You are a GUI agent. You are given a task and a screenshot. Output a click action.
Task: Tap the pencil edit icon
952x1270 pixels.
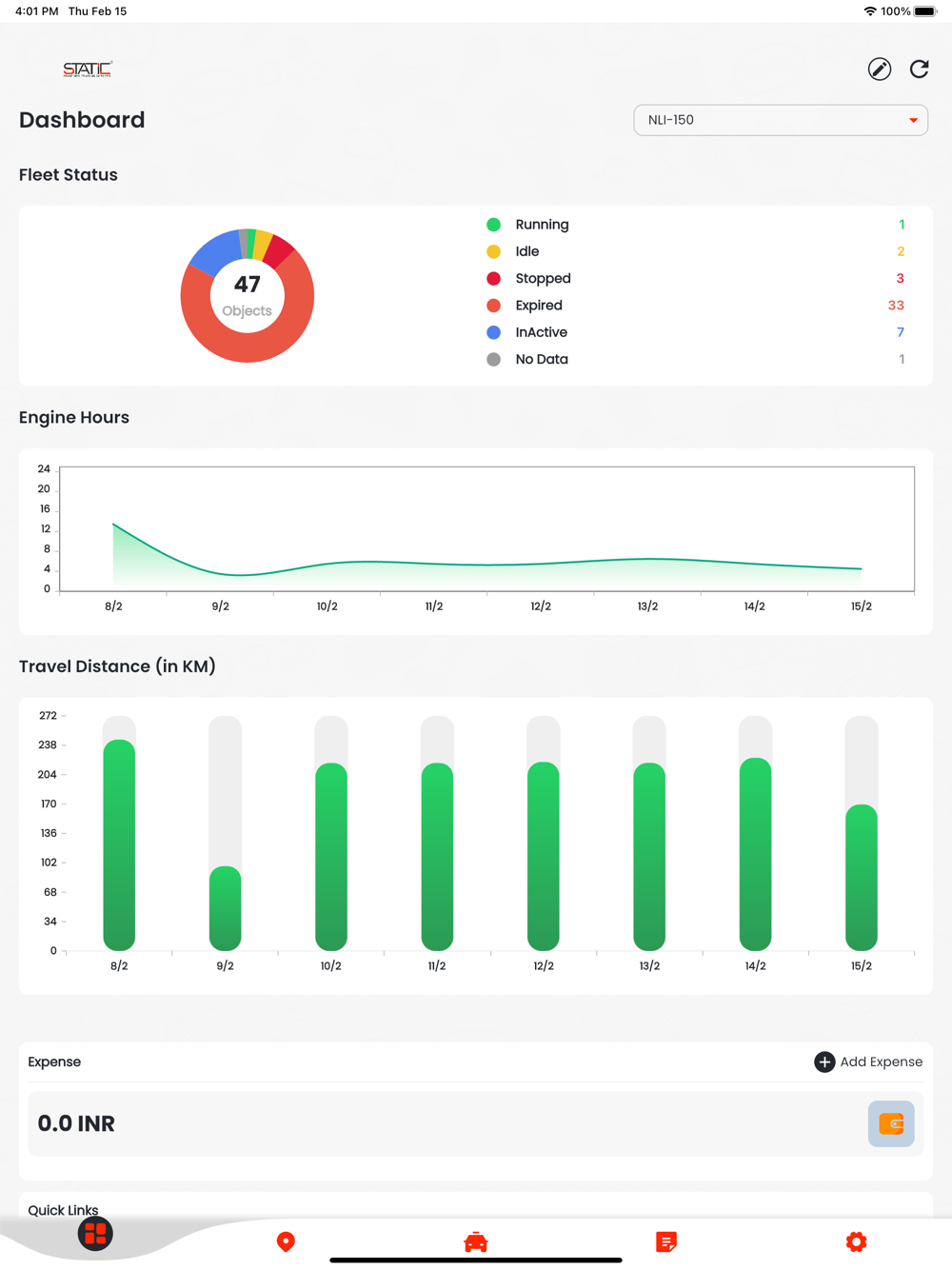[x=880, y=69]
